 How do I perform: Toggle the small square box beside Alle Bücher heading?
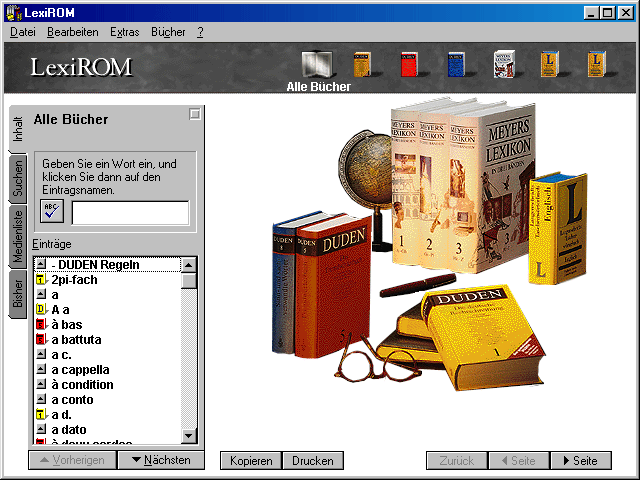click(x=195, y=115)
